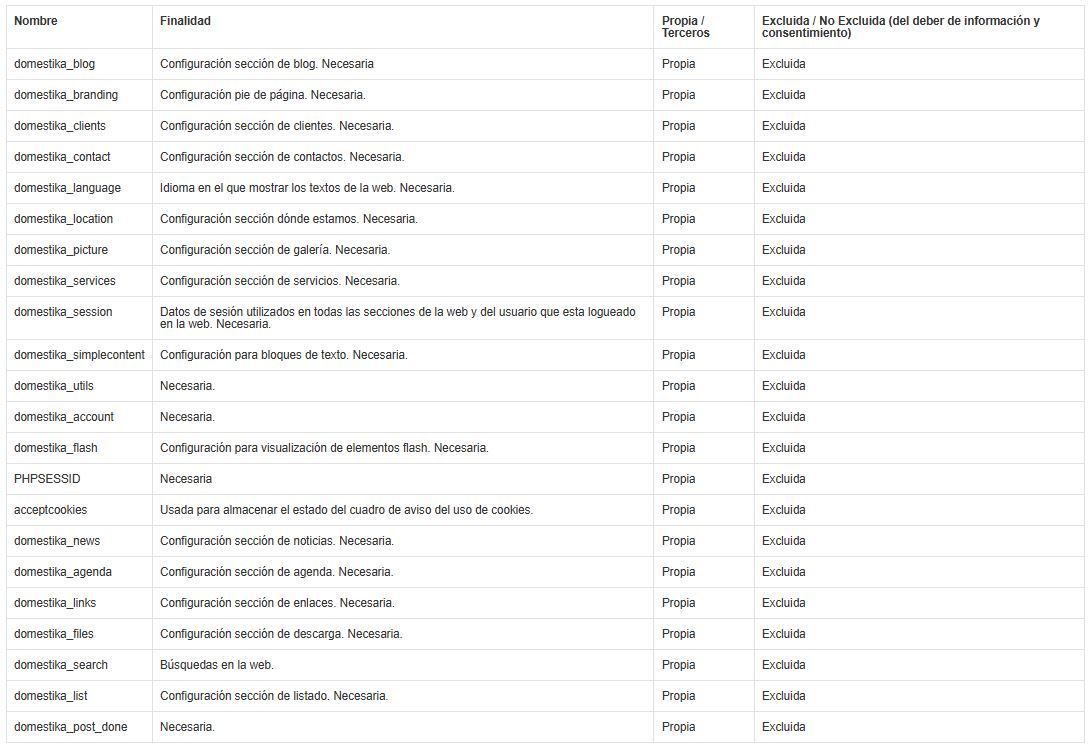
Task: Select the 'Configuración pie de página' text
Action: coord(263,95)
